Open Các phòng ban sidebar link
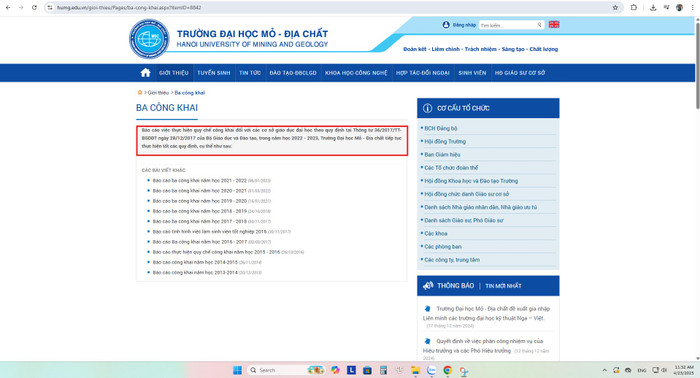 (x=443, y=246)
